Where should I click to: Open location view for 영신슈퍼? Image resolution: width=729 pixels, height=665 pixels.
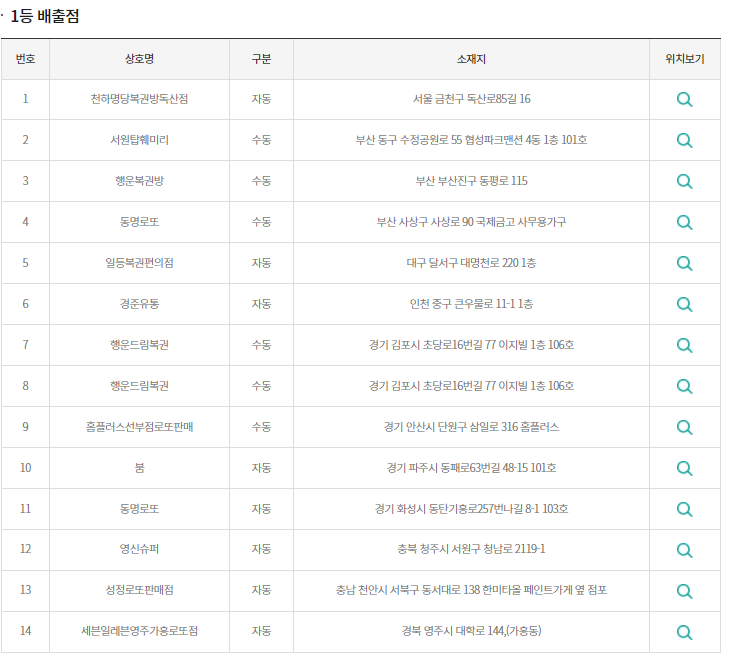pyautogui.click(x=684, y=550)
